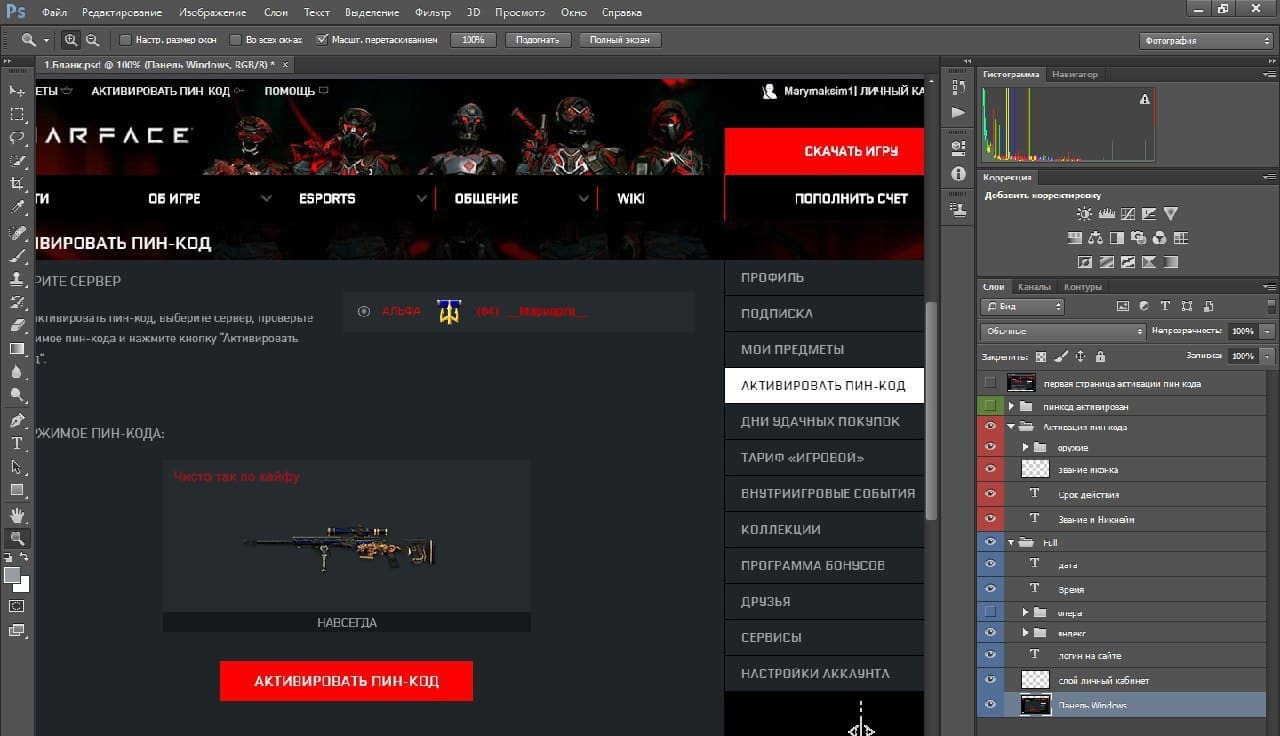Select the Альфа server radio button
The height and width of the screenshot is (736, 1280).
coord(363,311)
